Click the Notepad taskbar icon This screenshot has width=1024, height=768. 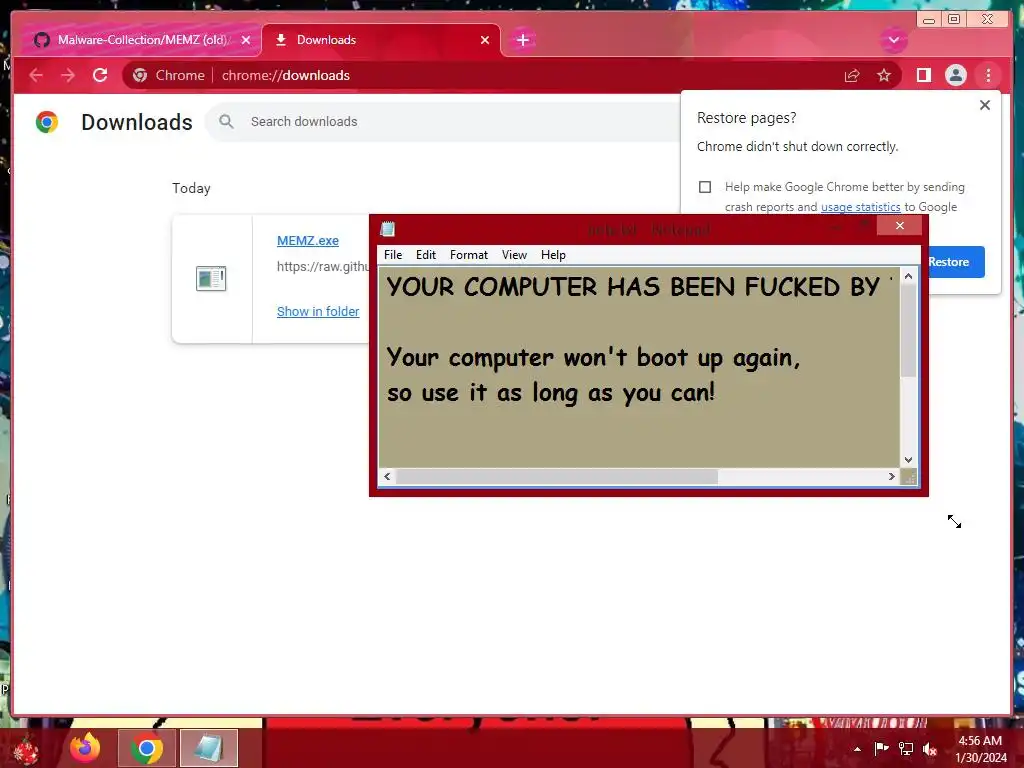point(208,748)
